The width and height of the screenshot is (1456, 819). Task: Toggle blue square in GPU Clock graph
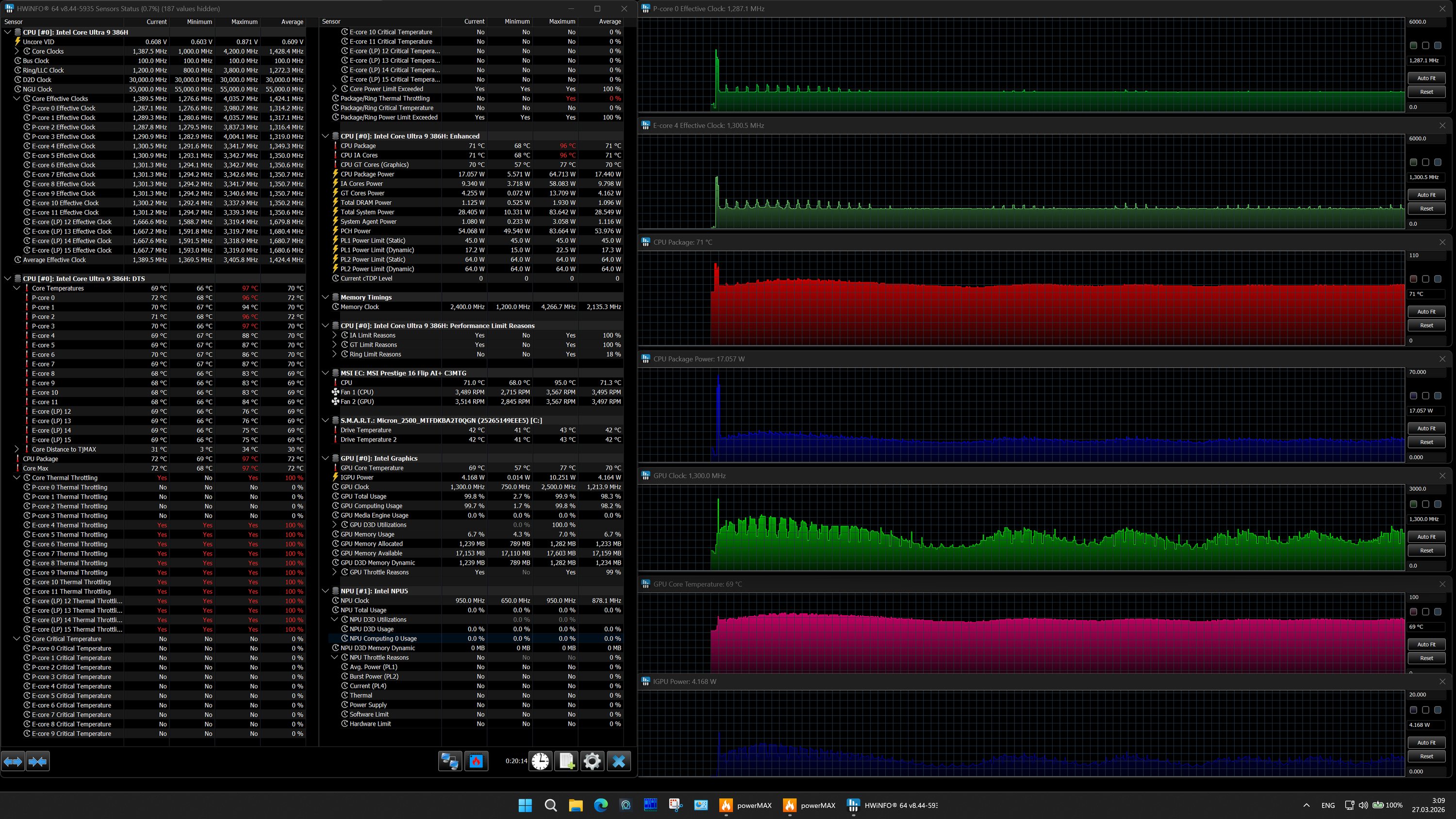point(1438,504)
